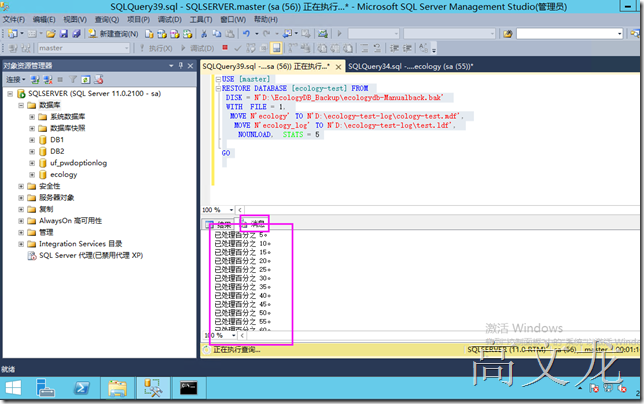Collapse the RESTORE DATABASE code block
This screenshot has width=644, height=404.
point(218,89)
